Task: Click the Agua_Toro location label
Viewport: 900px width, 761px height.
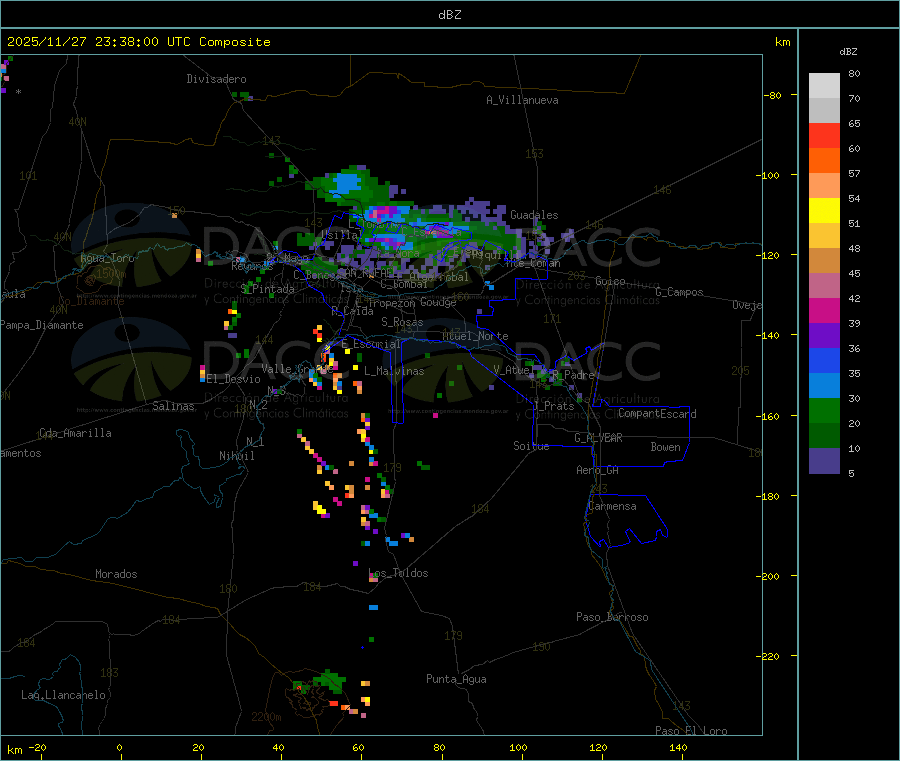Action: [107, 258]
